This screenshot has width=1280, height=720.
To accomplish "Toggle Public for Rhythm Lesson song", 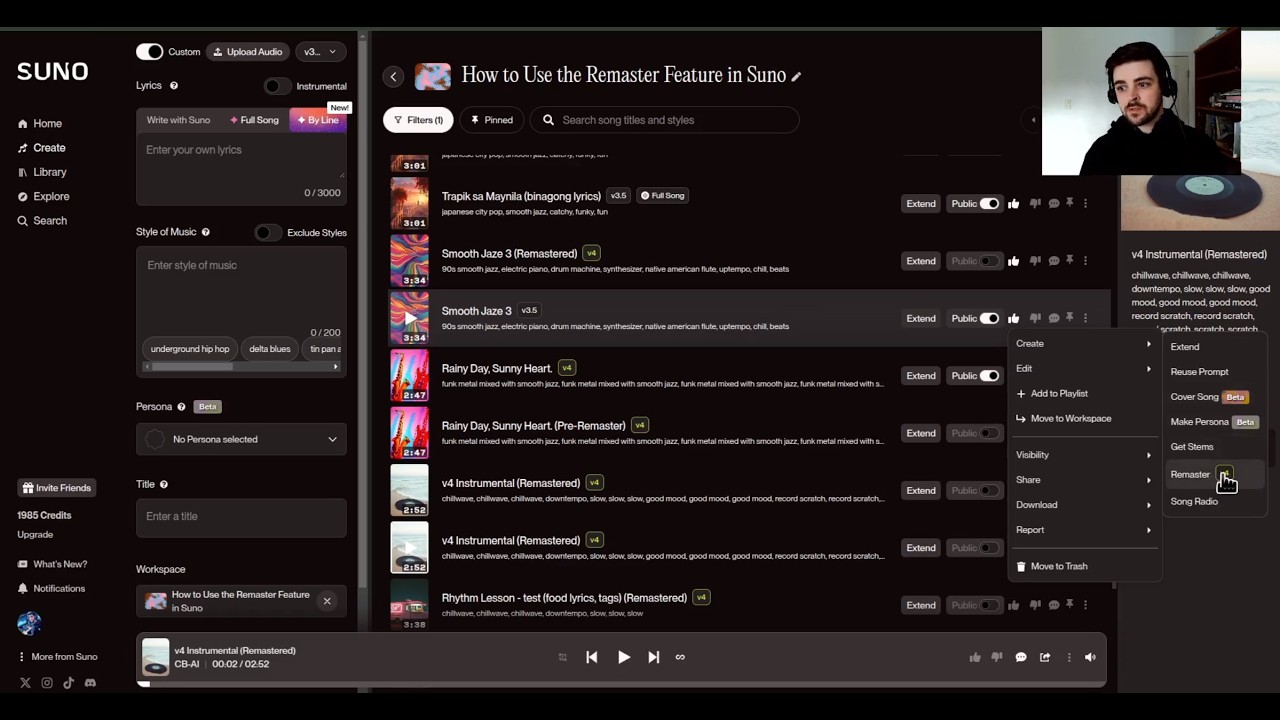I will click(x=989, y=605).
